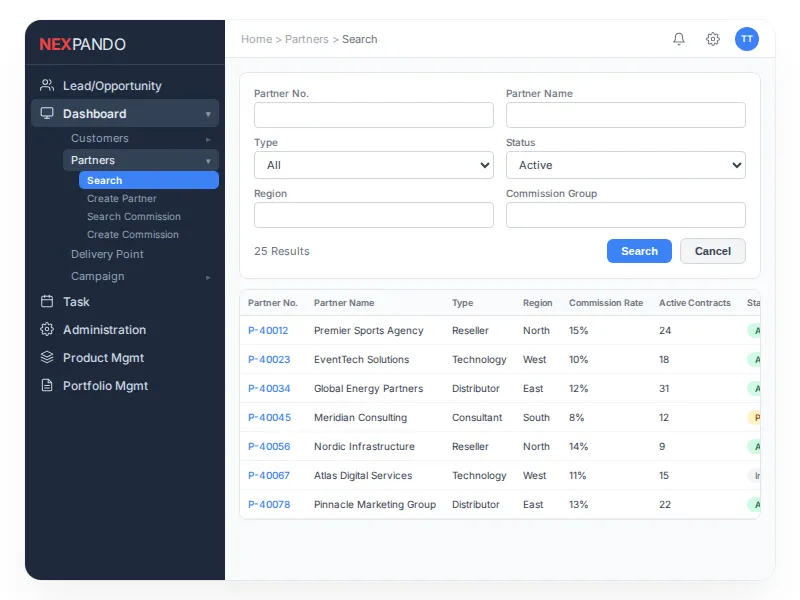The height and width of the screenshot is (600, 800).
Task: Open Product Mgmt section
Action: (x=125, y=358)
